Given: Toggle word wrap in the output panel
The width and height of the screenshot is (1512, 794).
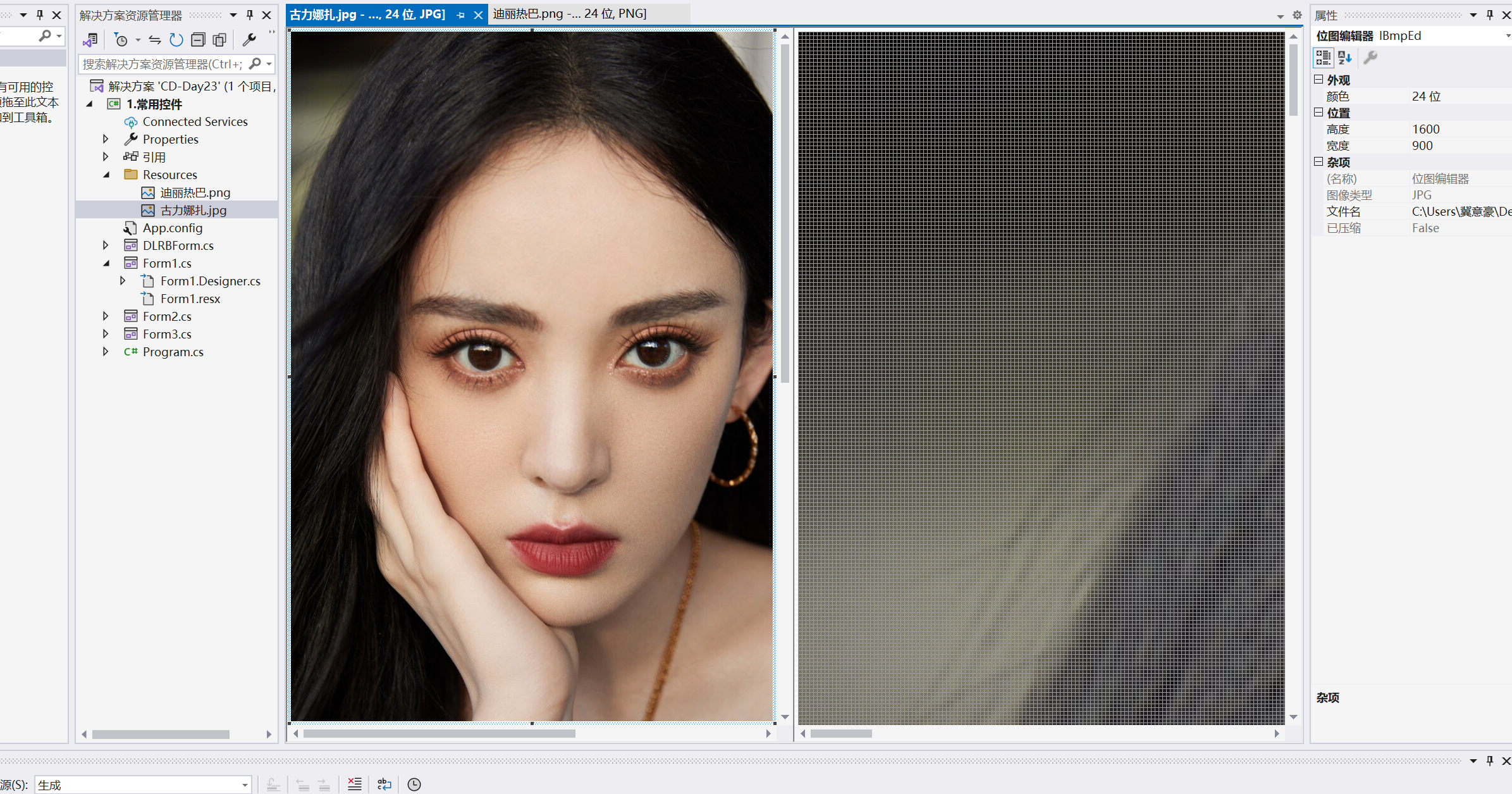Looking at the screenshot, I should coord(384,784).
